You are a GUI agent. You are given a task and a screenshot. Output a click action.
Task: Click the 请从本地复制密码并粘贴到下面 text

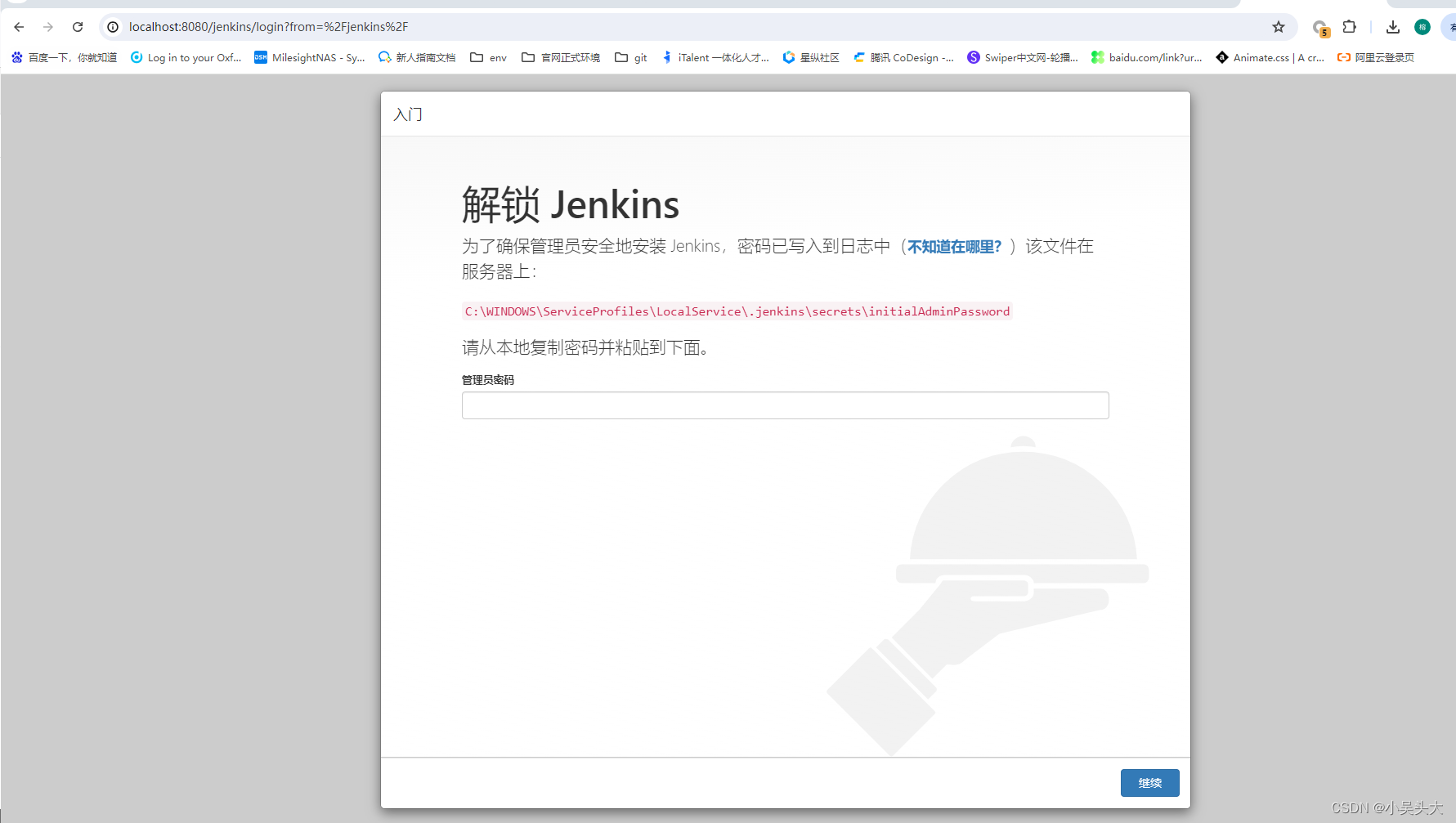pyautogui.click(x=585, y=347)
